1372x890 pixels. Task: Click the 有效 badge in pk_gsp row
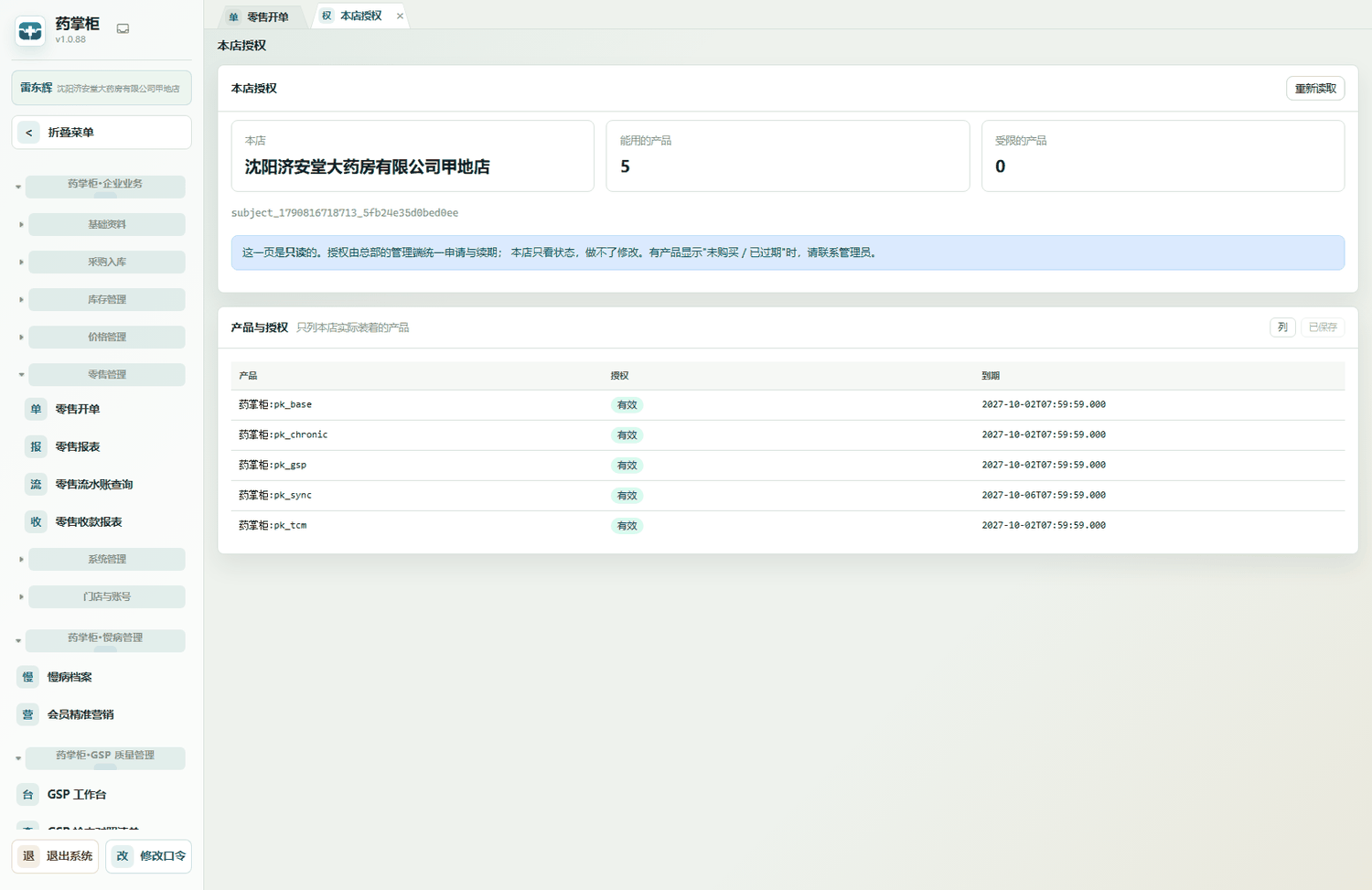(x=627, y=466)
